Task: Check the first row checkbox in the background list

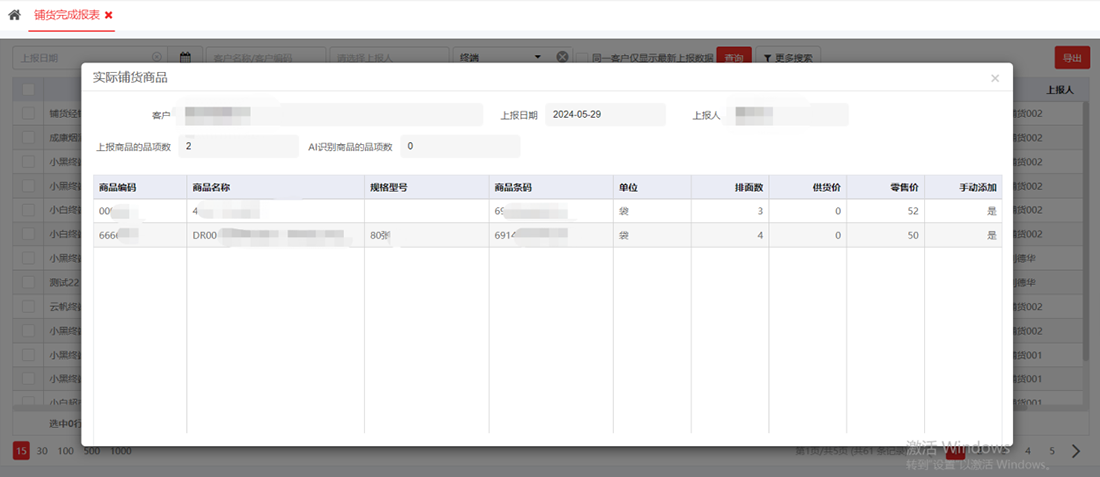Action: (28, 114)
